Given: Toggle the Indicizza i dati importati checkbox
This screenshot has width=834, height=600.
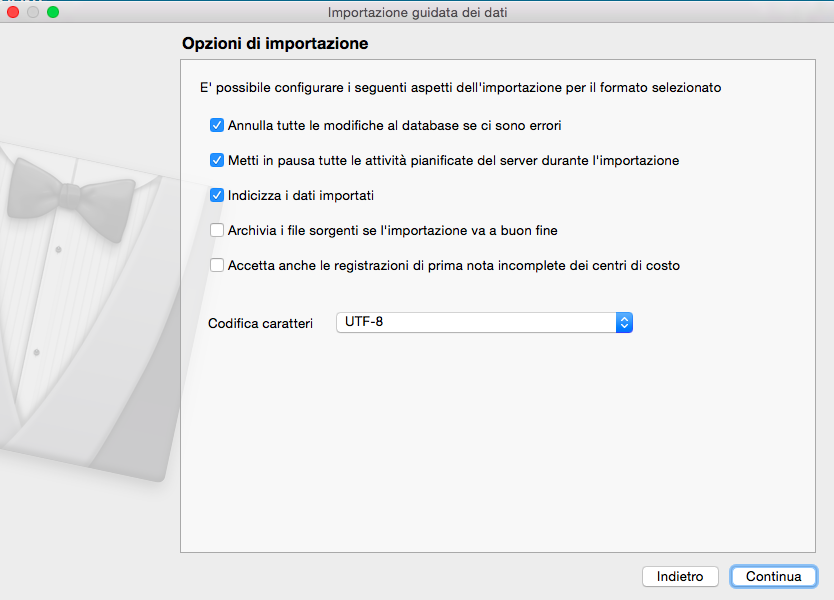Looking at the screenshot, I should point(217,195).
